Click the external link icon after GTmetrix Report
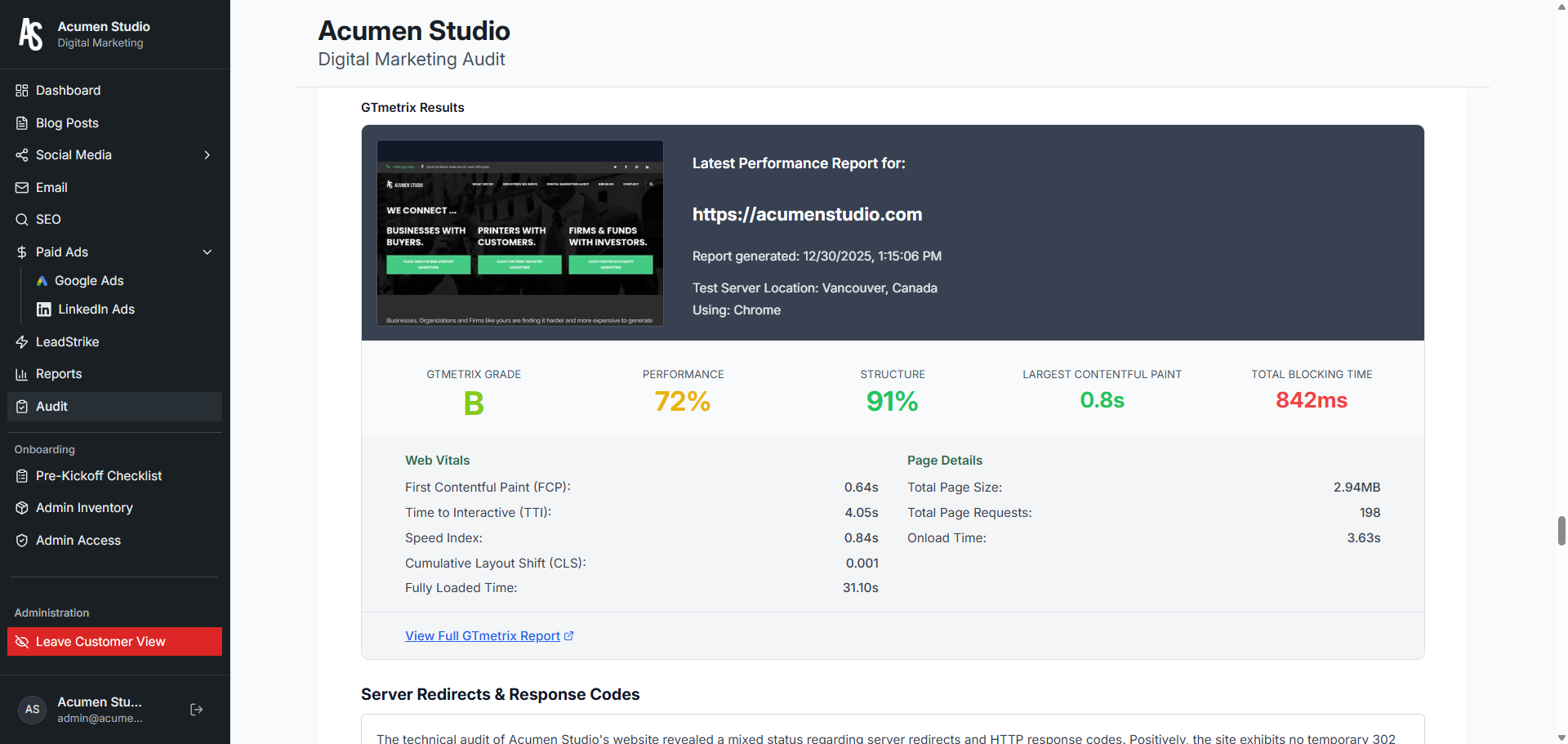This screenshot has width=1568, height=744. click(x=569, y=636)
